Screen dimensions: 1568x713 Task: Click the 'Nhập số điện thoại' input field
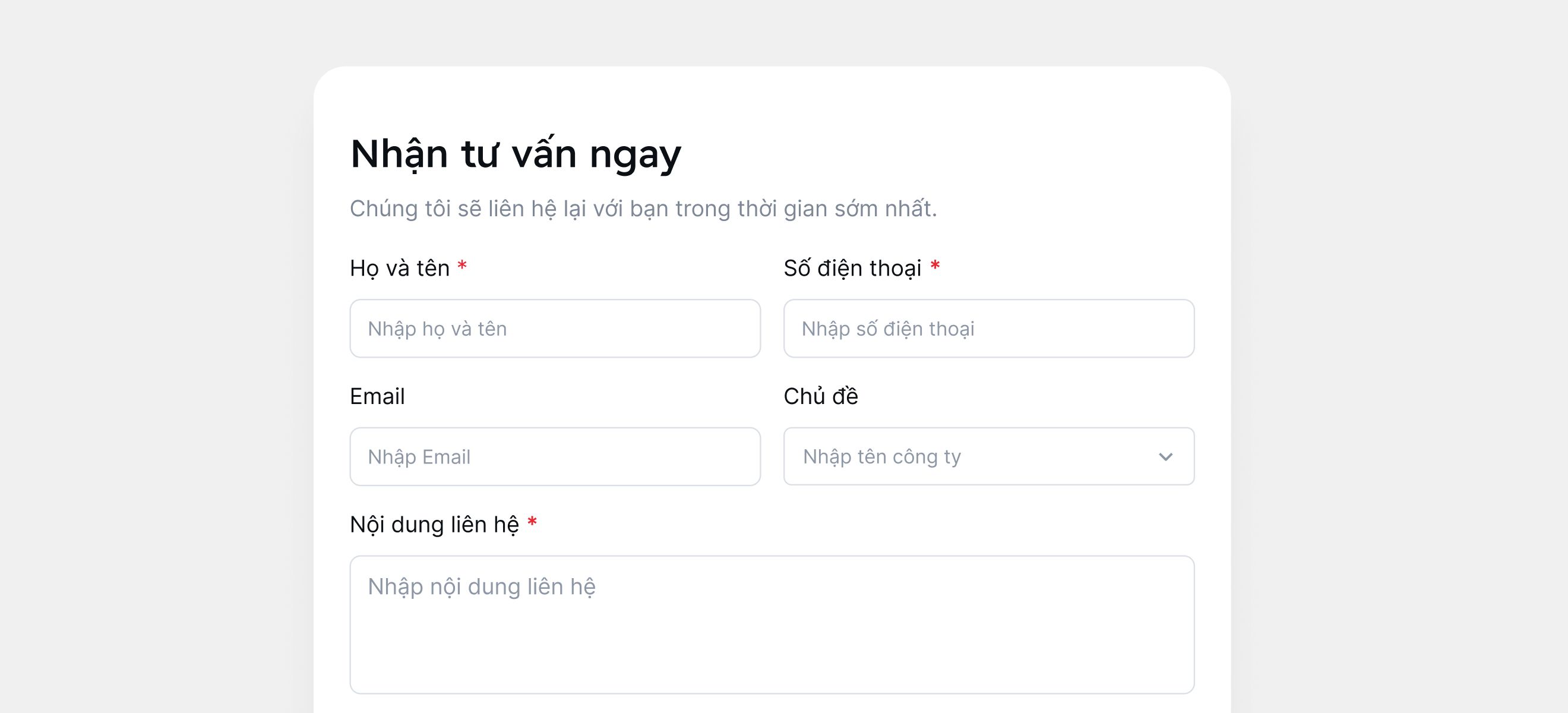pyautogui.click(x=988, y=328)
